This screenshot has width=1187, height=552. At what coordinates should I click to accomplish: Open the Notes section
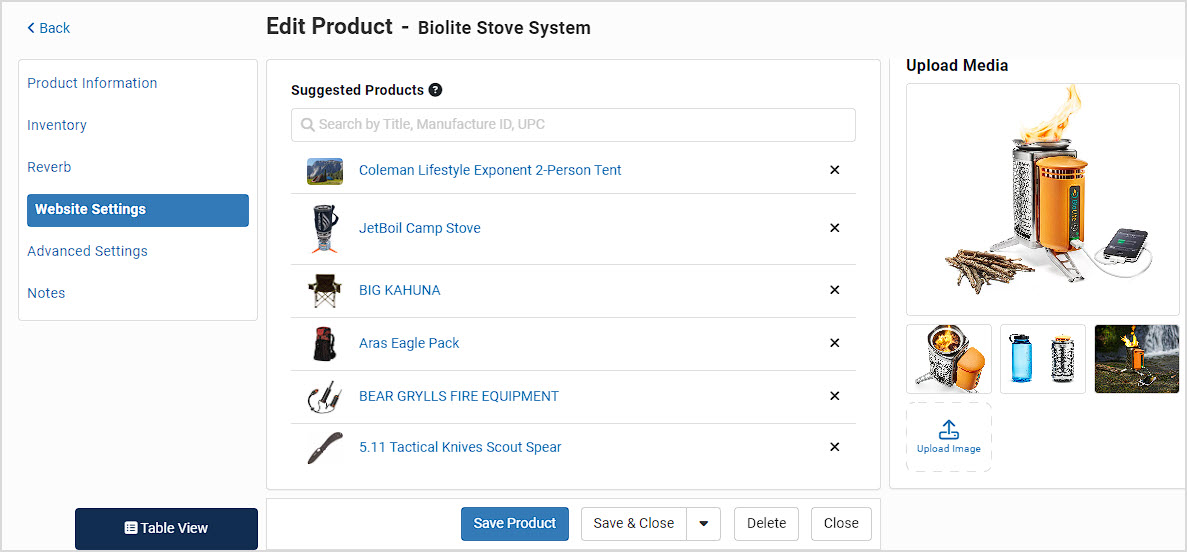pyautogui.click(x=46, y=293)
